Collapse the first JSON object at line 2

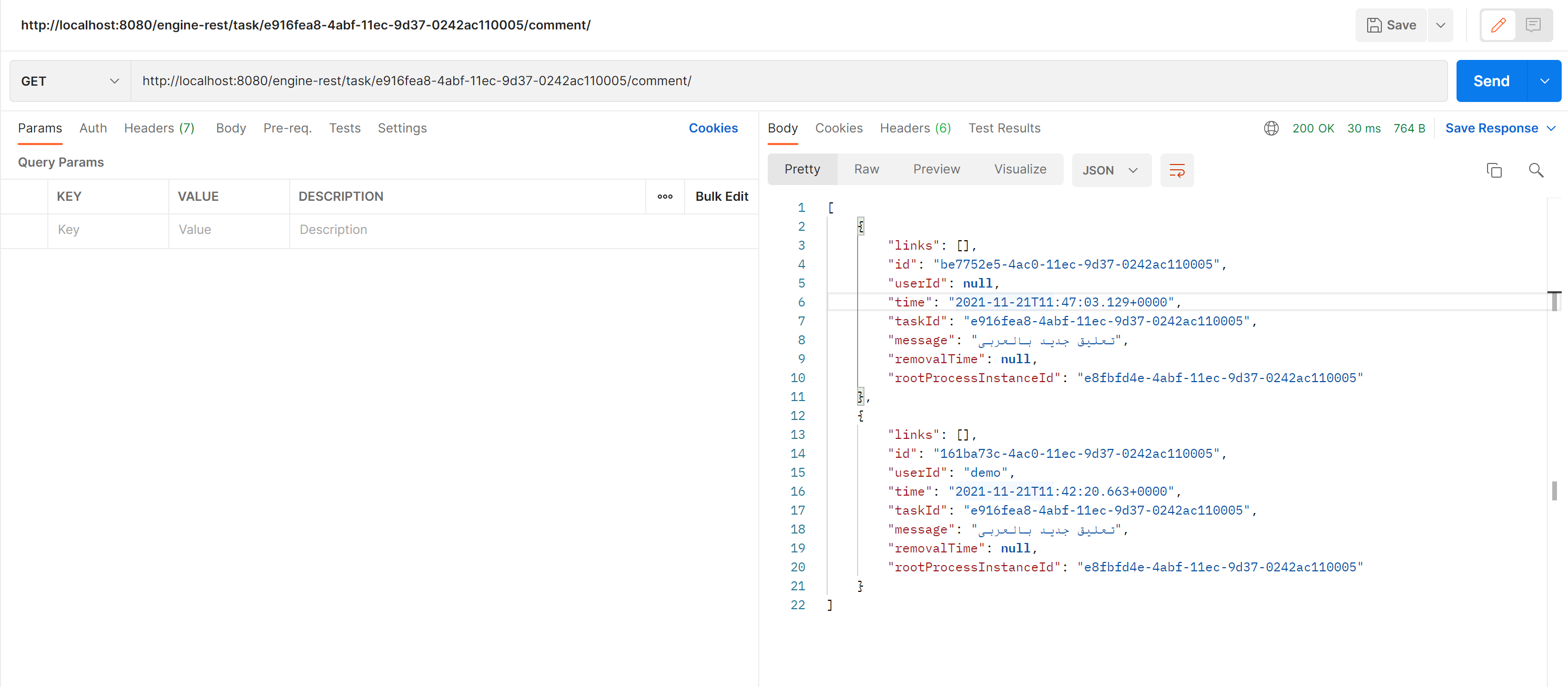coord(861,227)
